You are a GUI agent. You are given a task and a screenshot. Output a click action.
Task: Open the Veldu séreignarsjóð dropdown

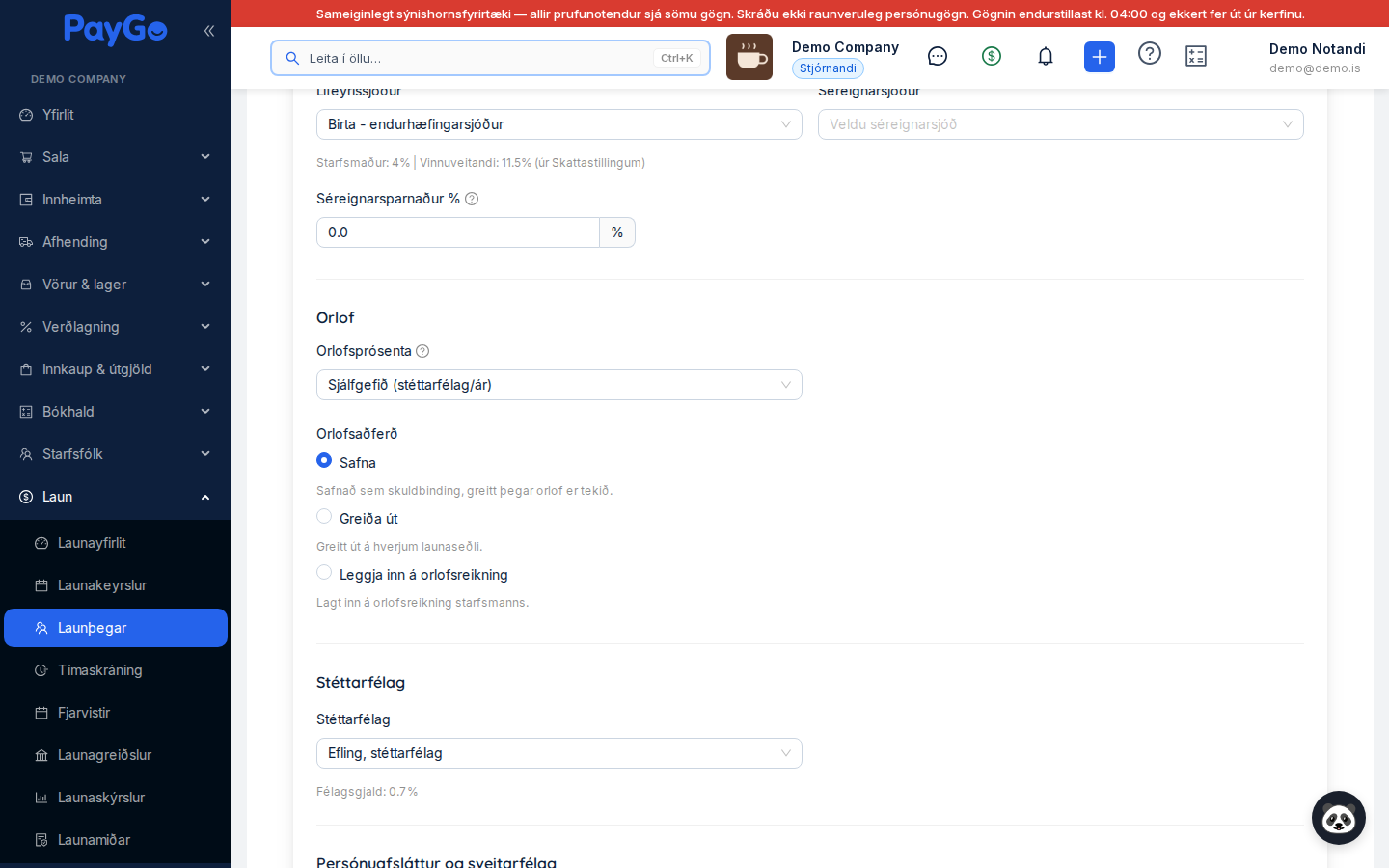click(x=1061, y=124)
